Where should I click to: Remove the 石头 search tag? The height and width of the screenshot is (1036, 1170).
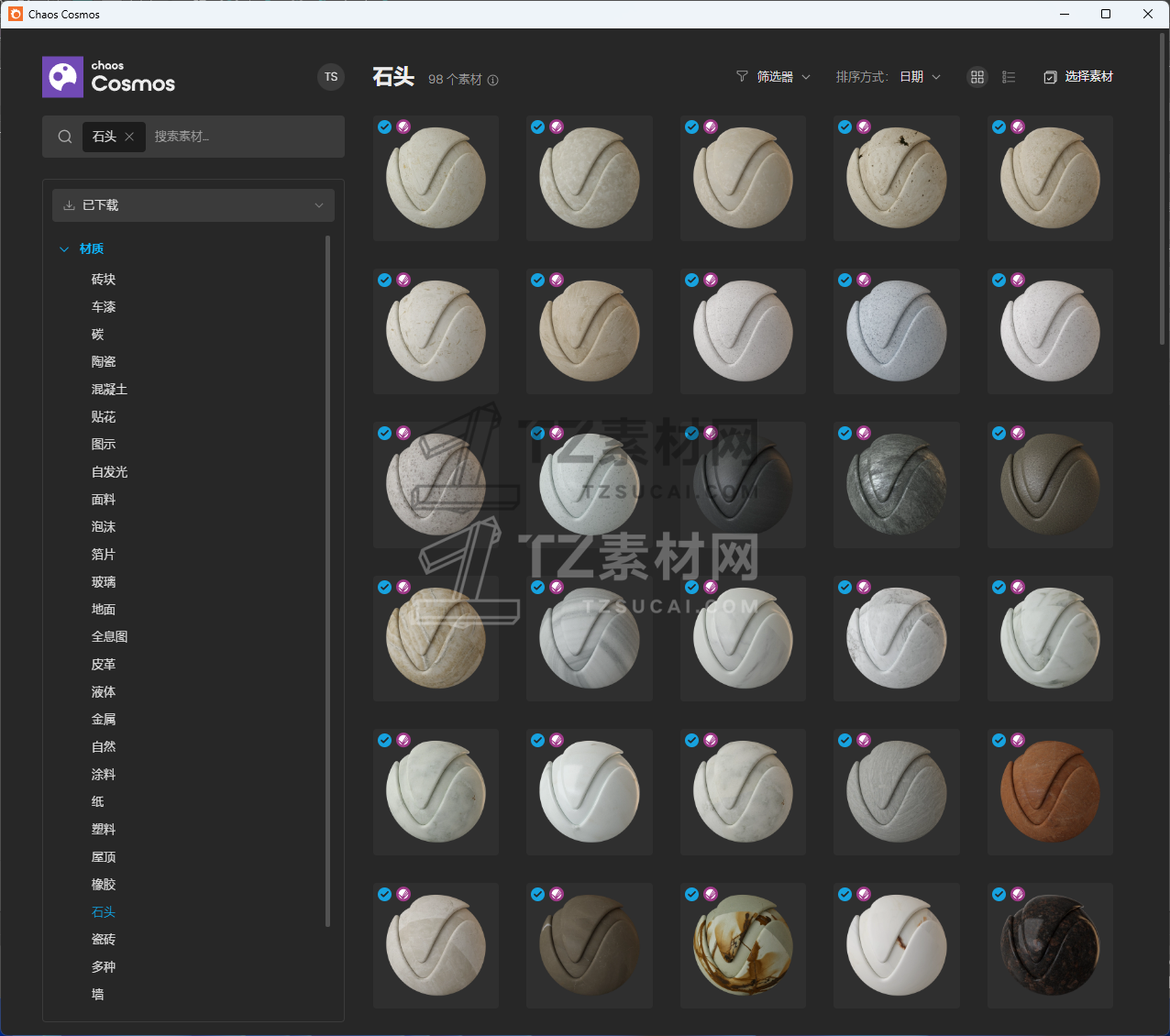129,137
